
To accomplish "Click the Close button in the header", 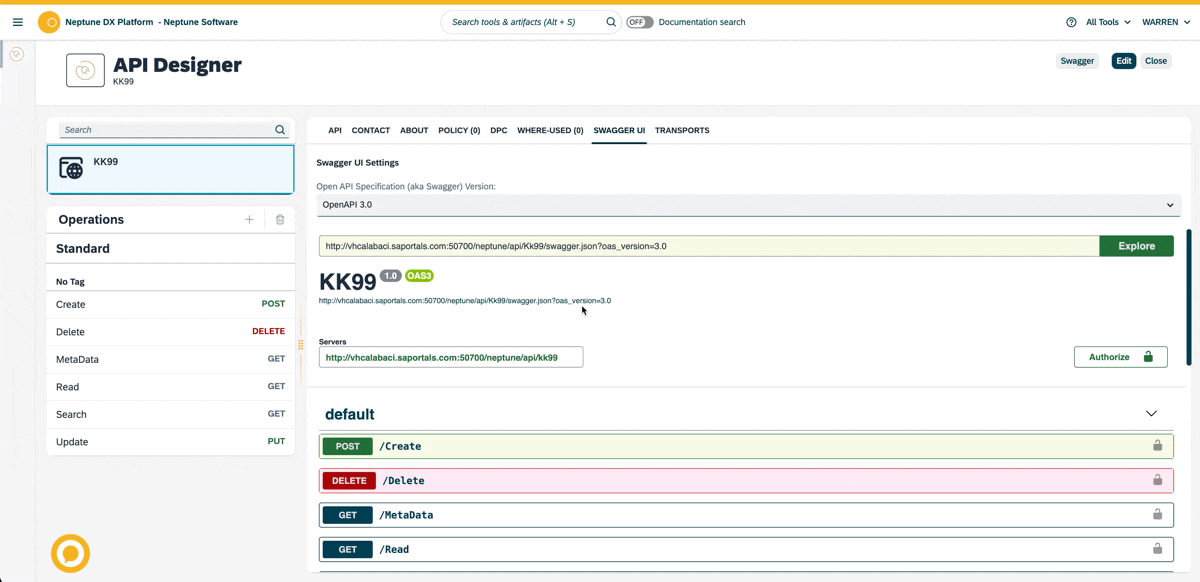I will (1156, 61).
